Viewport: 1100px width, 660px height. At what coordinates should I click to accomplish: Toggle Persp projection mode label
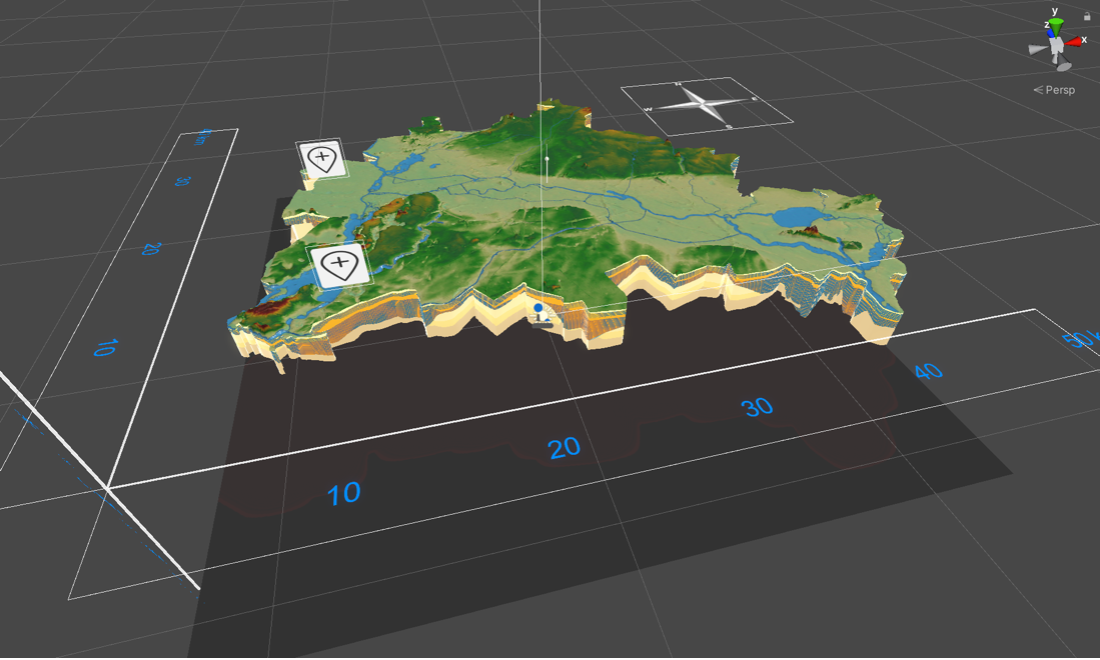pyautogui.click(x=1059, y=90)
